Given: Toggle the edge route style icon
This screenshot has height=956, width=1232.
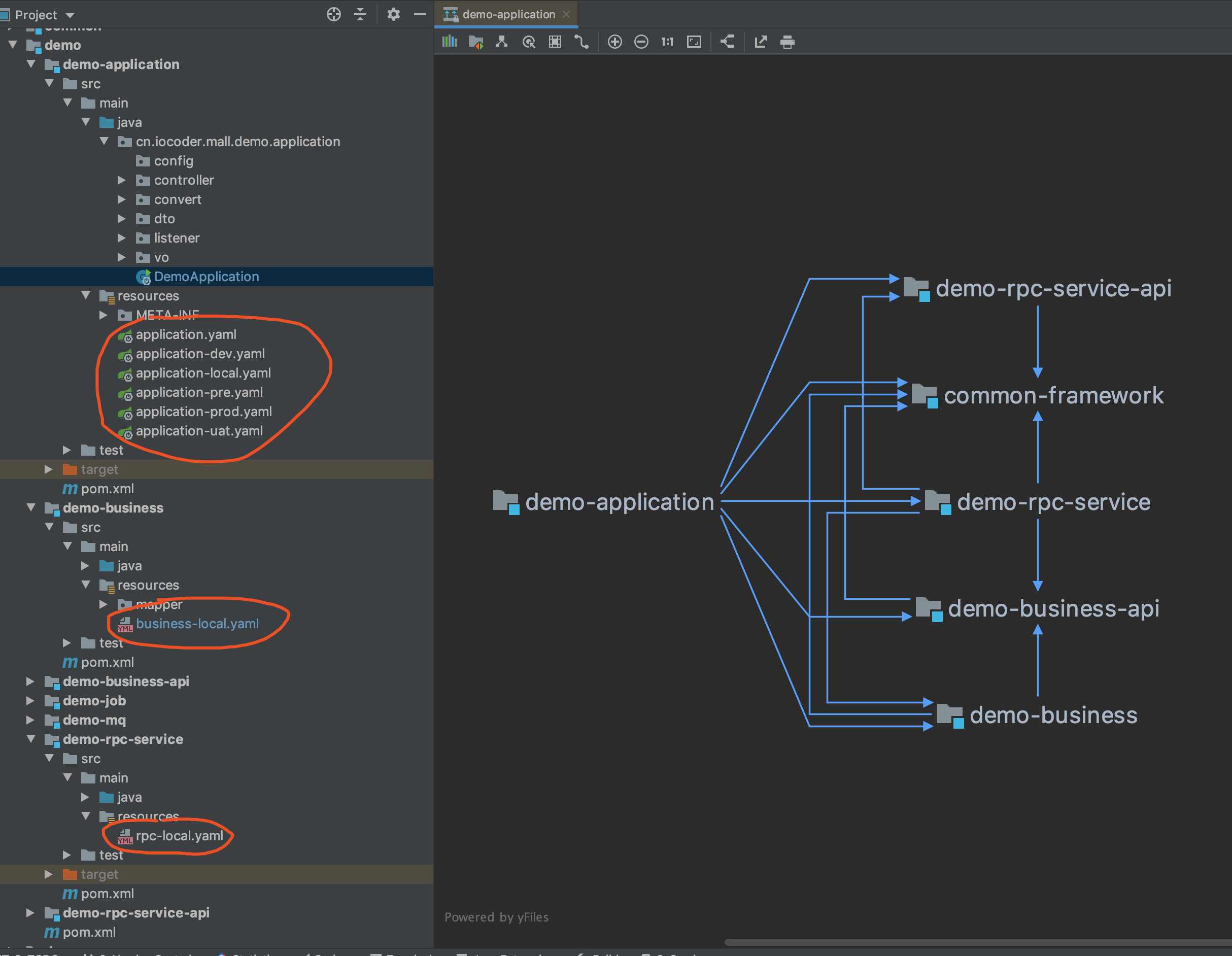Looking at the screenshot, I should coord(581,42).
